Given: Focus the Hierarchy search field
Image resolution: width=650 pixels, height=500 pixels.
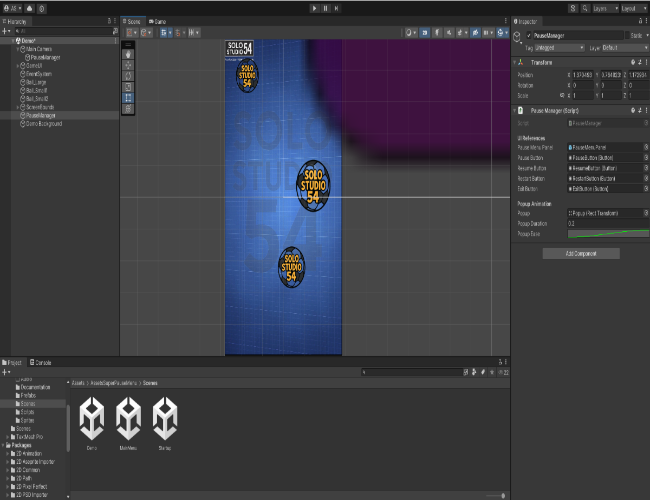Looking at the screenshot, I should pos(62,31).
